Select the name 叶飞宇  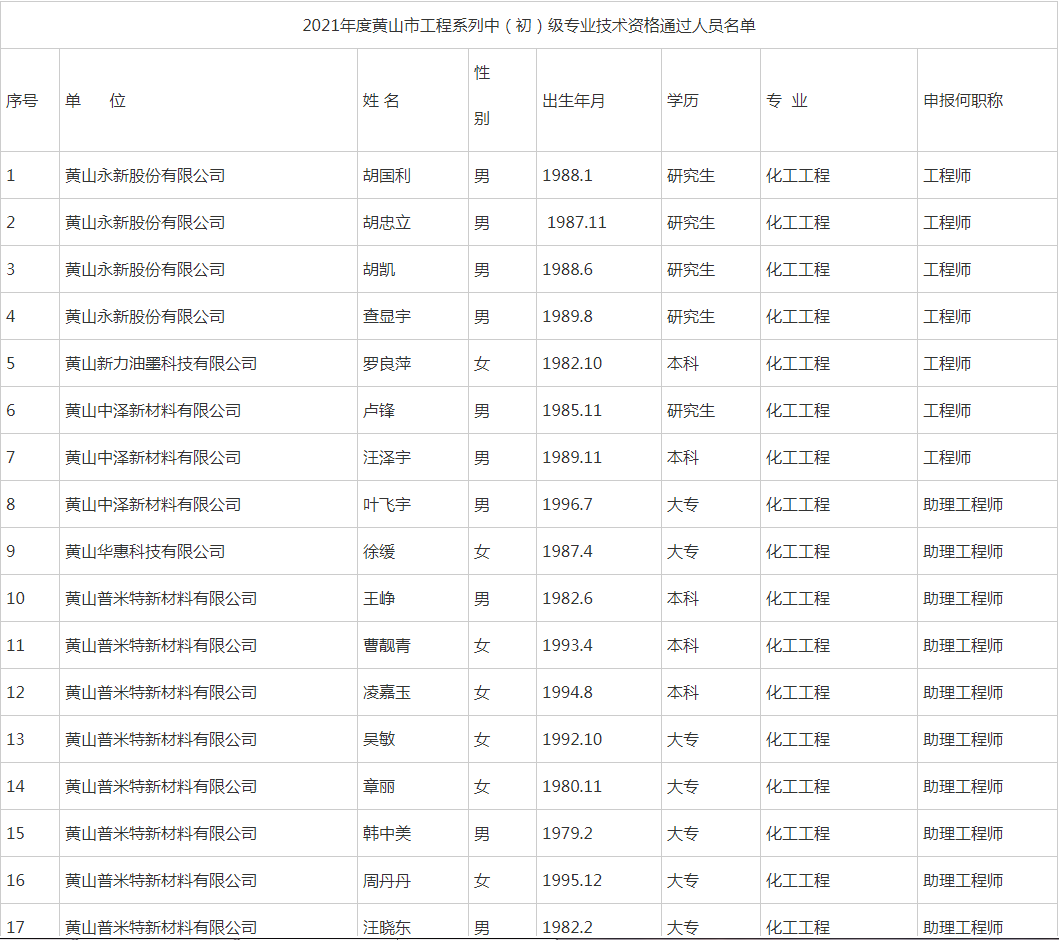pos(387,505)
